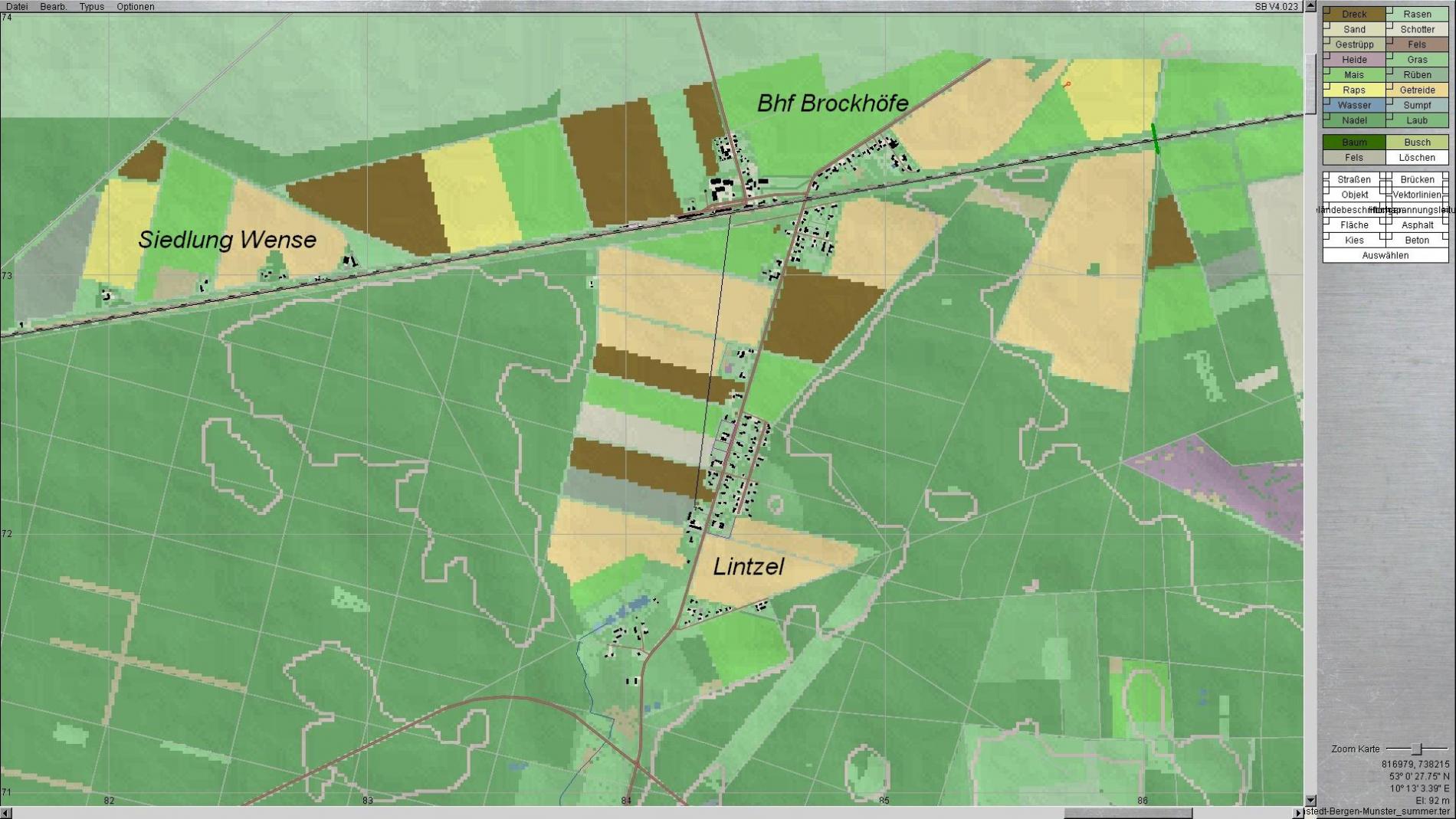Open the Bearb. menu
Image resolution: width=1456 pixels, height=819 pixels.
(x=53, y=6)
